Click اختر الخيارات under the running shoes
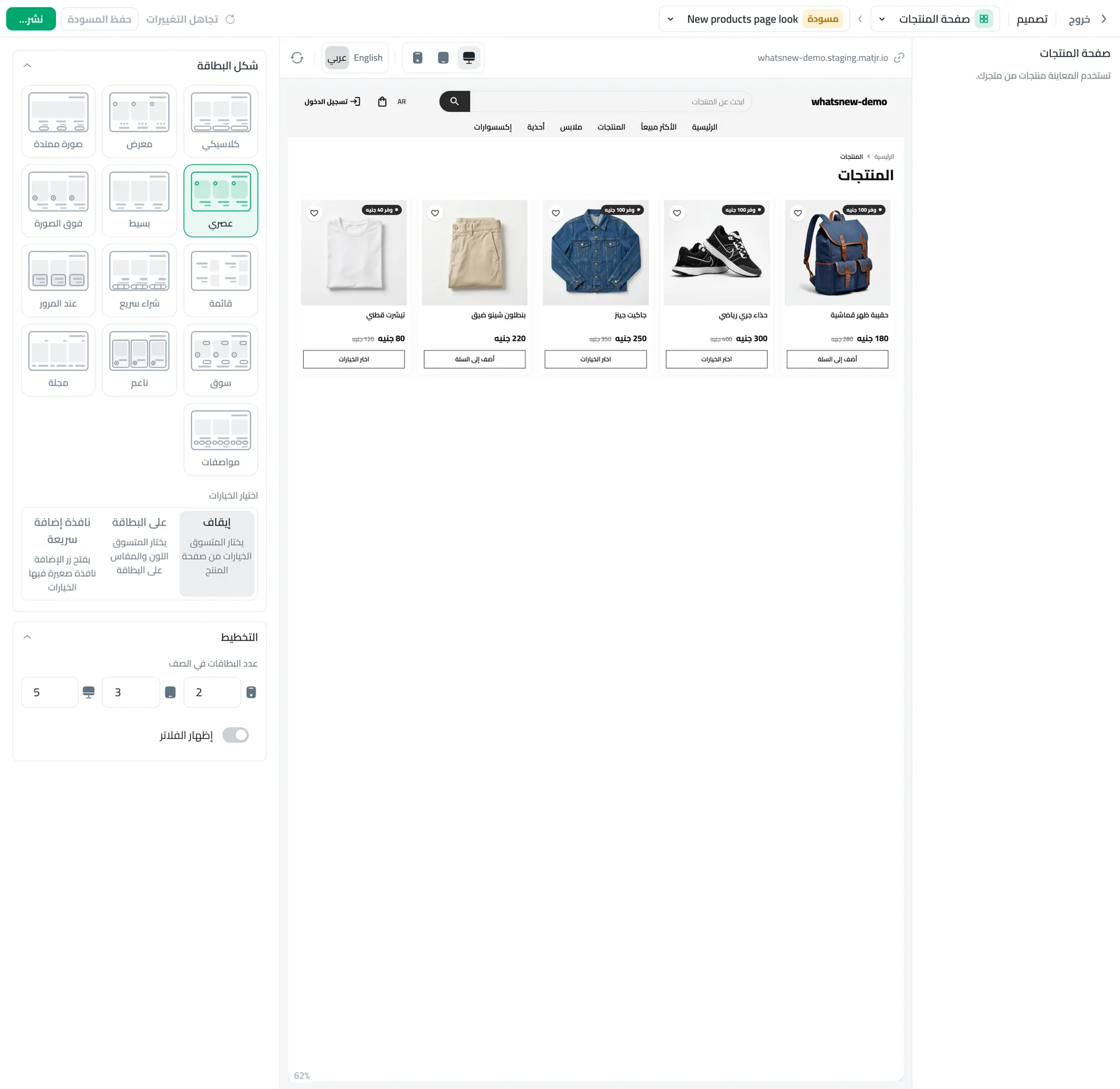1120x1089 pixels. tap(717, 359)
